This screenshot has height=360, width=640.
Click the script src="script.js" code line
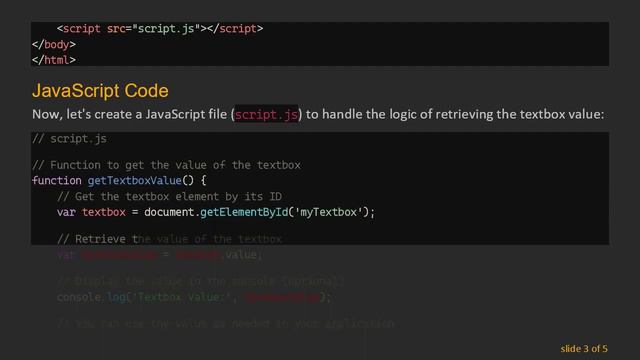point(160,29)
